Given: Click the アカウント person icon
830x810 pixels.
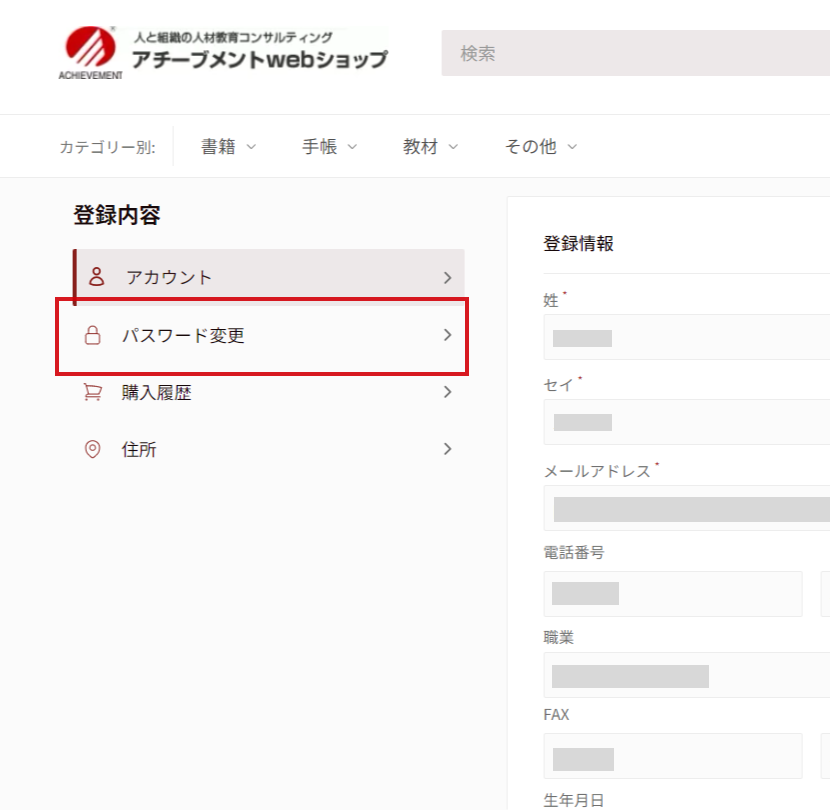Looking at the screenshot, I should tap(96, 277).
